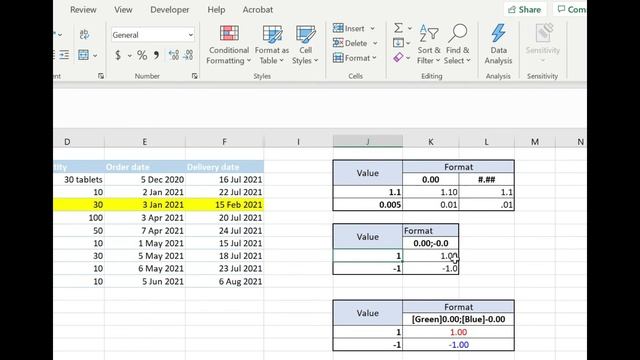Expand the Clear dropdown arrow
640x360 pixels.
408,58
